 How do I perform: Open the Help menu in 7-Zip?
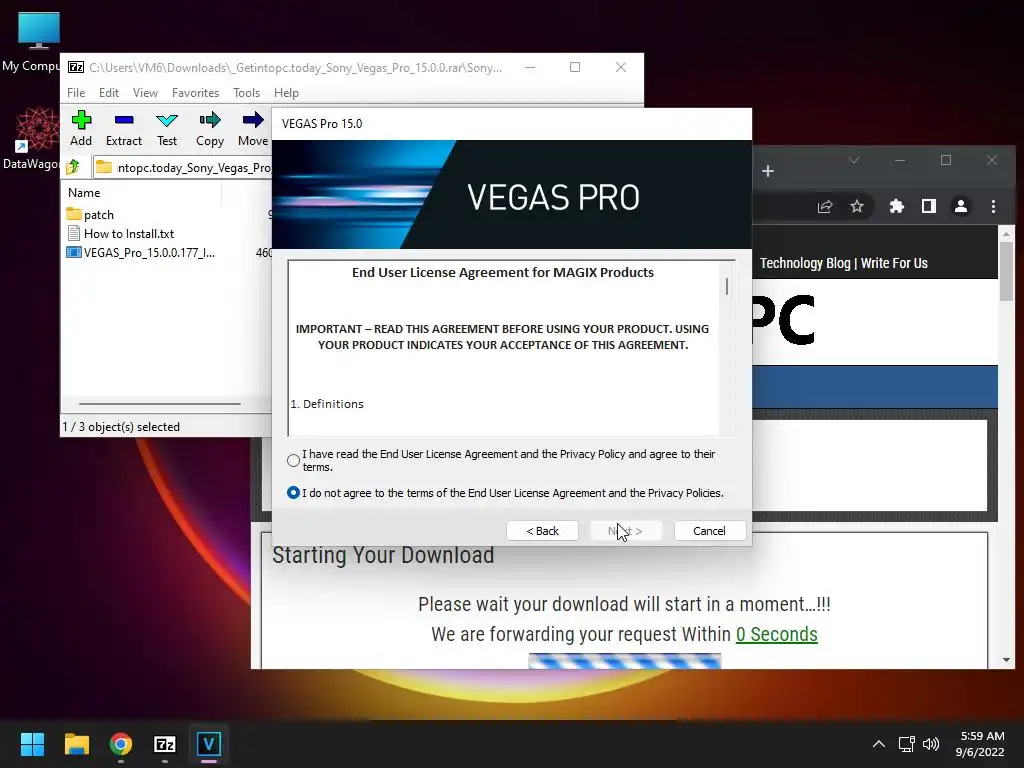[286, 93]
